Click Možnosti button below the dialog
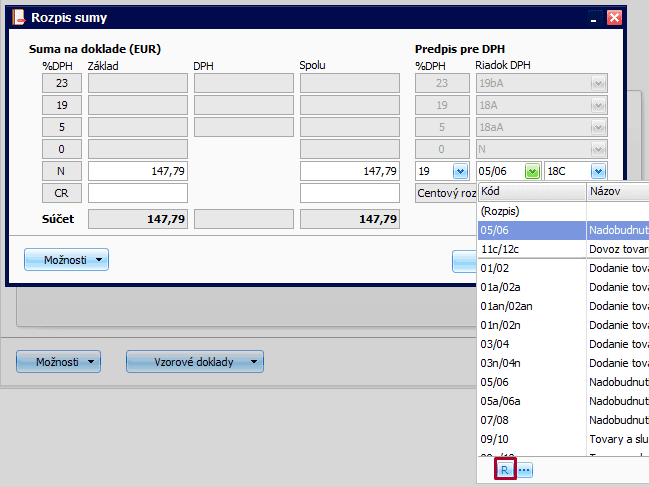 pyautogui.click(x=59, y=361)
